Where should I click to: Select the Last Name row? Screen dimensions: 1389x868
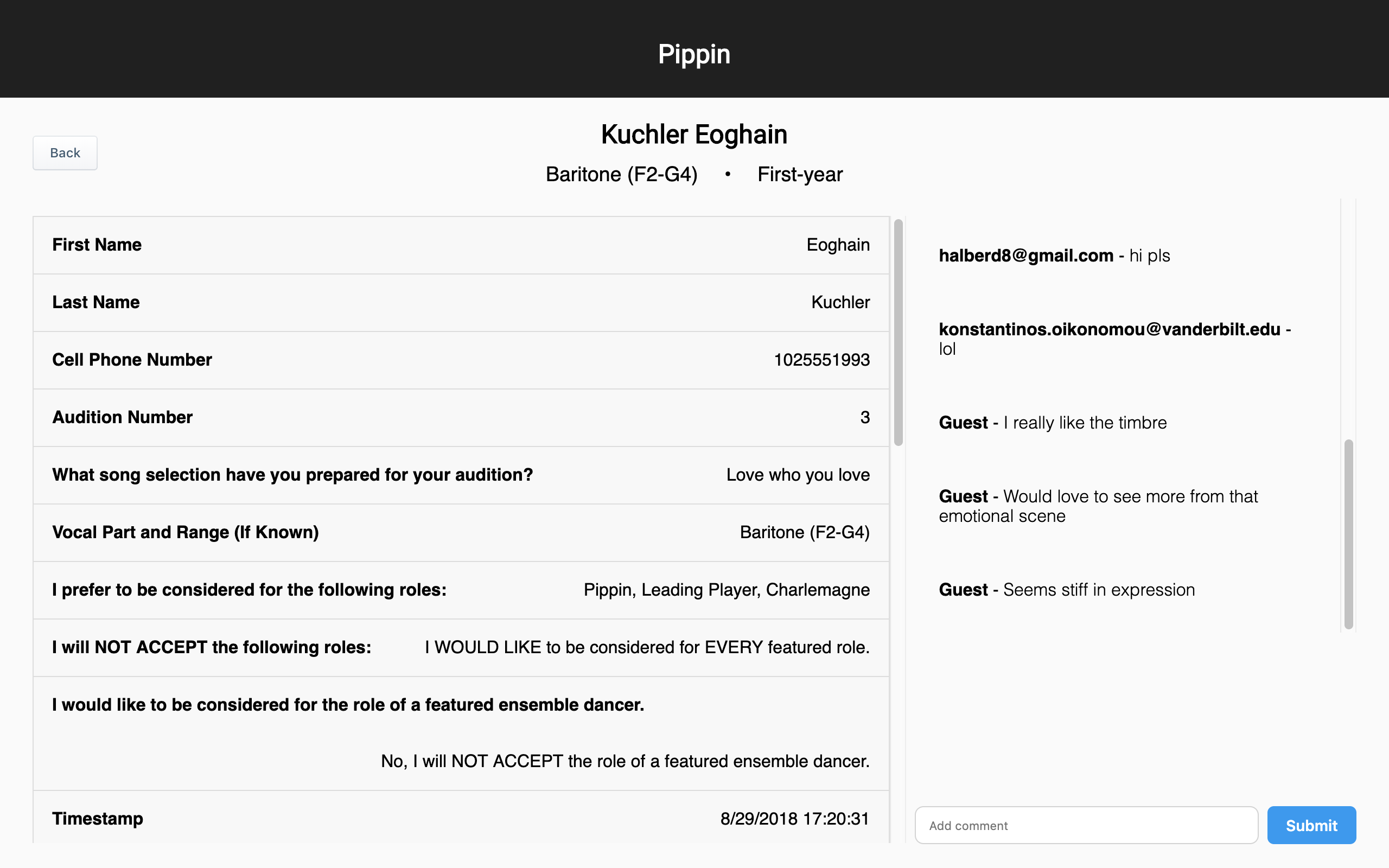pyautogui.click(x=461, y=303)
